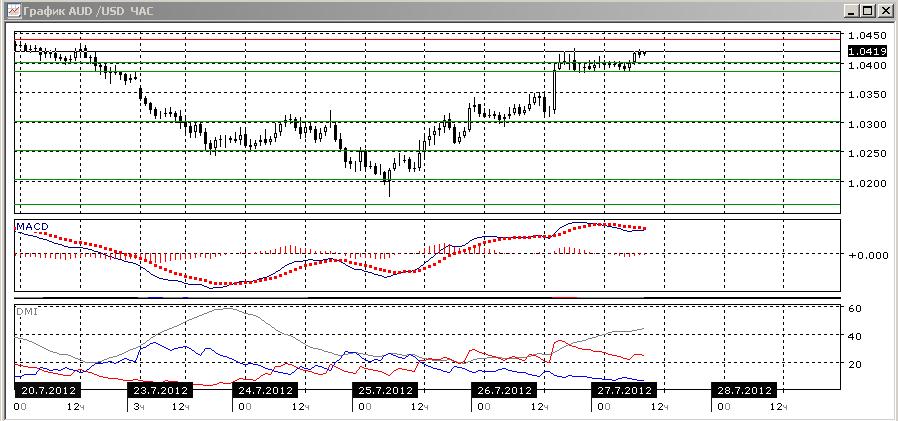Click the chart icon in the title bar
Screen dimensions: 898x421
click(x=15, y=10)
